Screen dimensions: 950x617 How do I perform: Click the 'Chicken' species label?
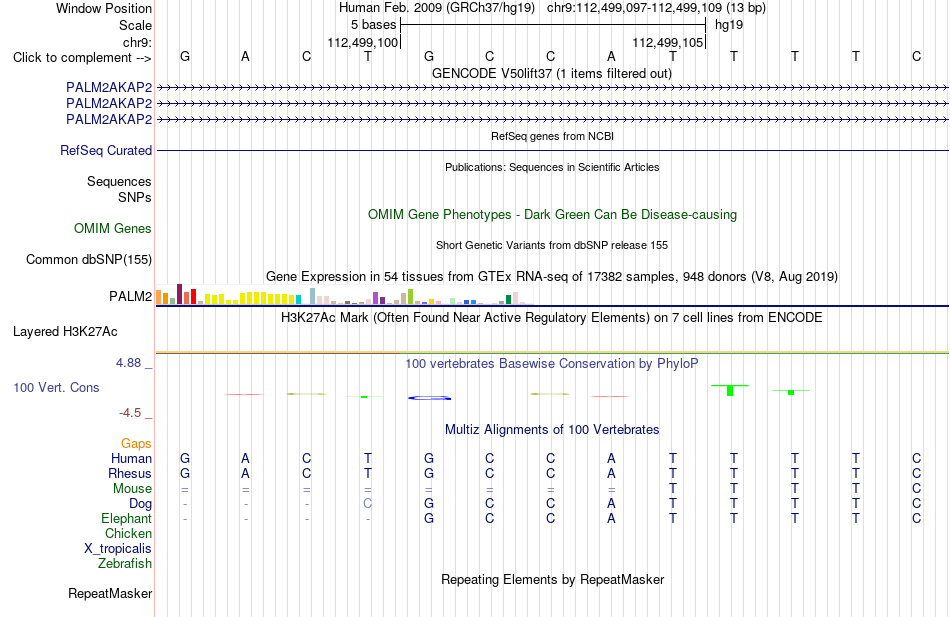128,533
